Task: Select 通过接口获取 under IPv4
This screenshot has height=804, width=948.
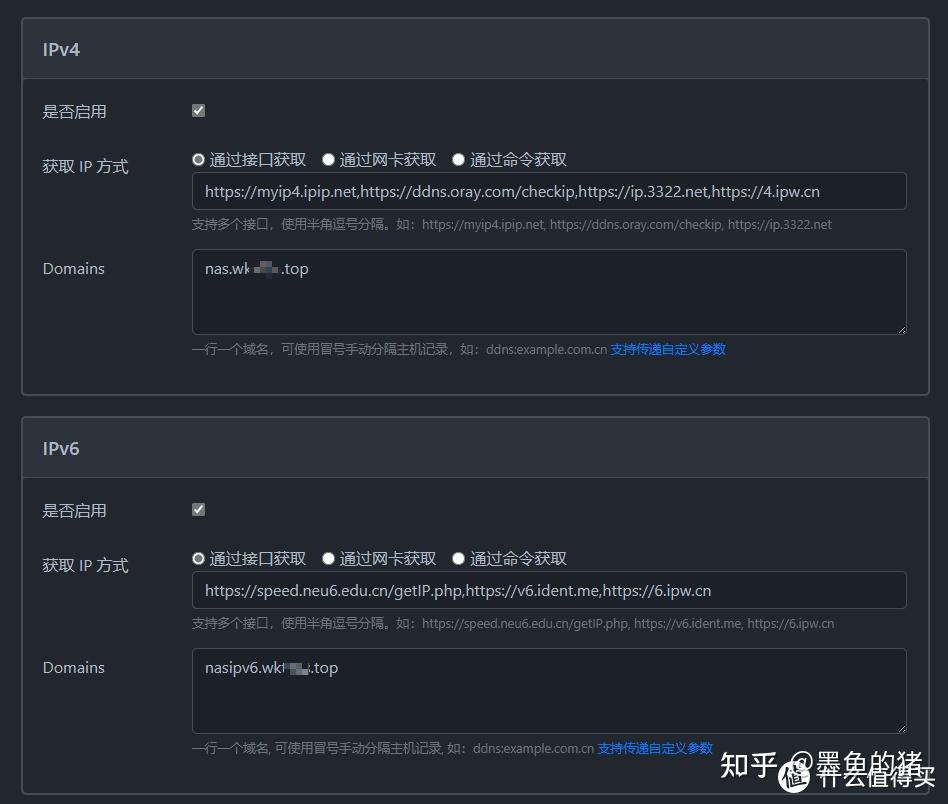Action: coord(198,159)
